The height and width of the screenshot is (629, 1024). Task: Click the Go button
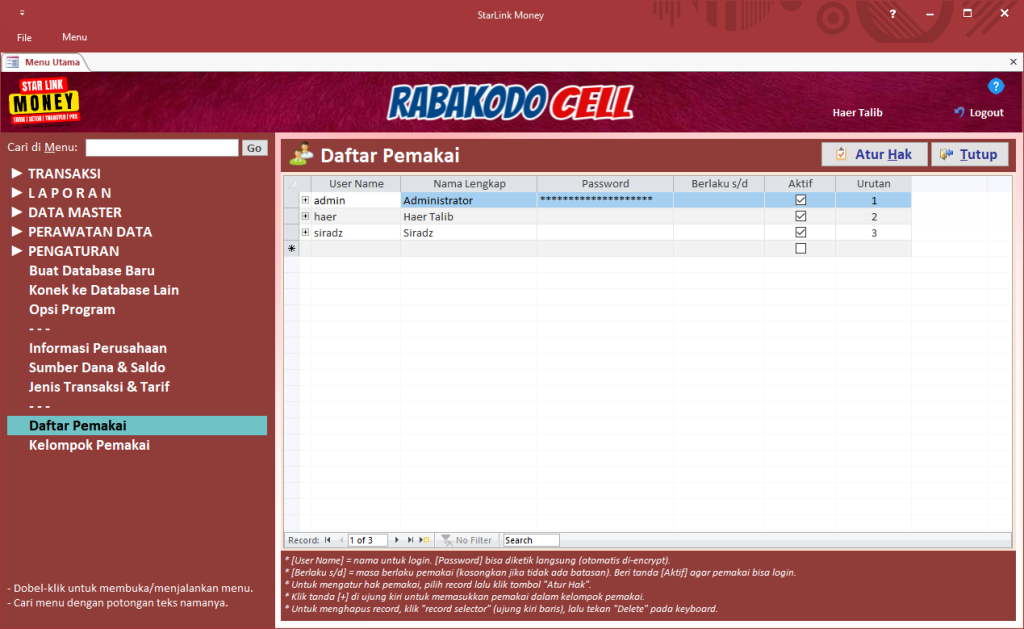[x=254, y=148]
